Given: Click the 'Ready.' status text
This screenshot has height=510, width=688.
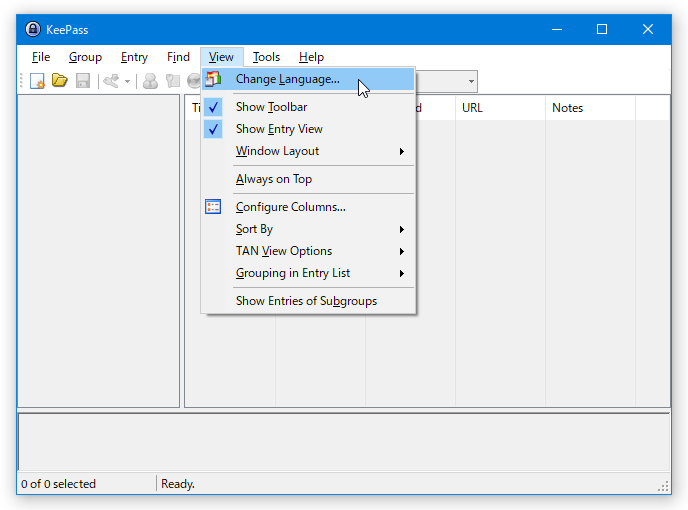Looking at the screenshot, I should coord(178,484).
